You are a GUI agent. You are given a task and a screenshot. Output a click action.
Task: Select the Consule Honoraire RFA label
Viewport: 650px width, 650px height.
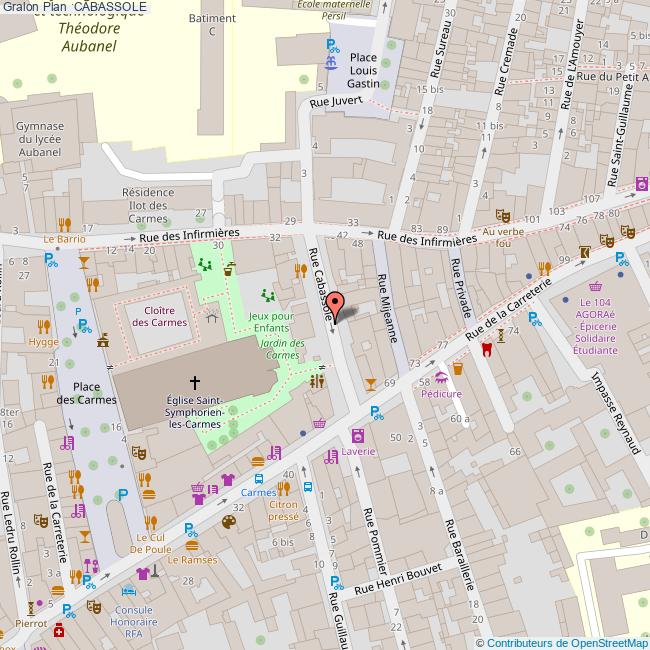(x=134, y=621)
